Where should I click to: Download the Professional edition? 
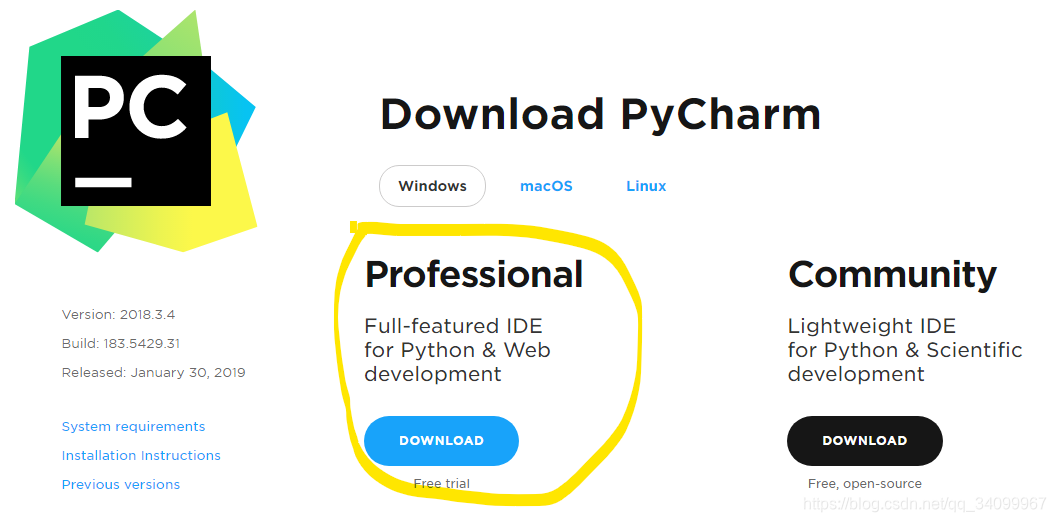(441, 441)
